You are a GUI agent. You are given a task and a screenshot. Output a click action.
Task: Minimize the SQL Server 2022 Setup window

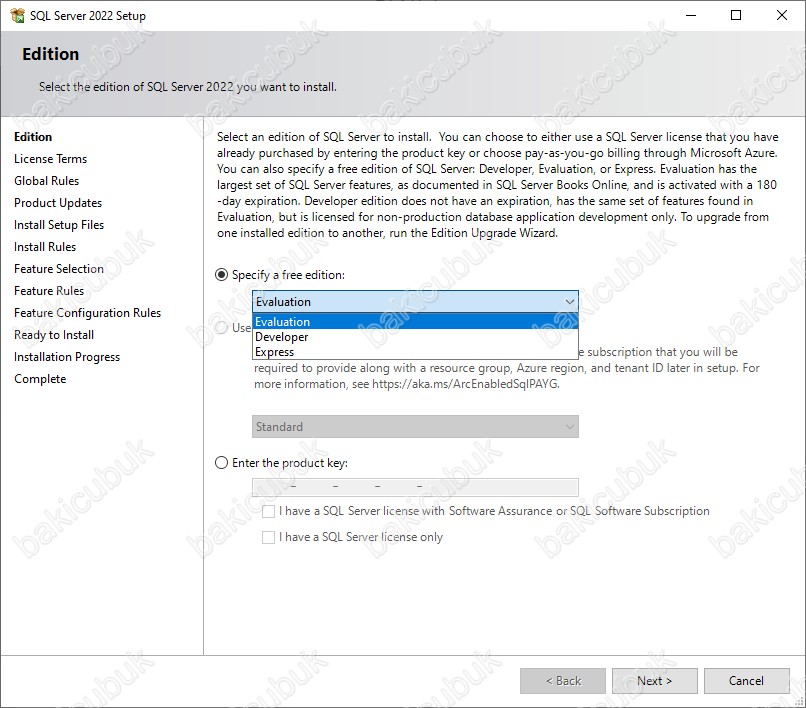pyautogui.click(x=691, y=15)
